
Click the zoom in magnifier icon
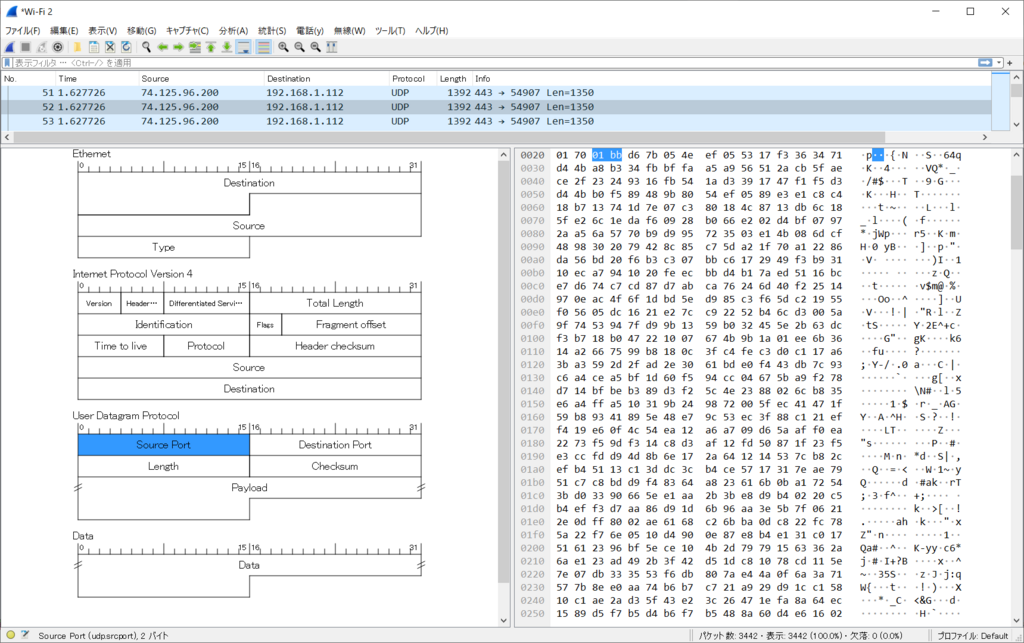(284, 47)
